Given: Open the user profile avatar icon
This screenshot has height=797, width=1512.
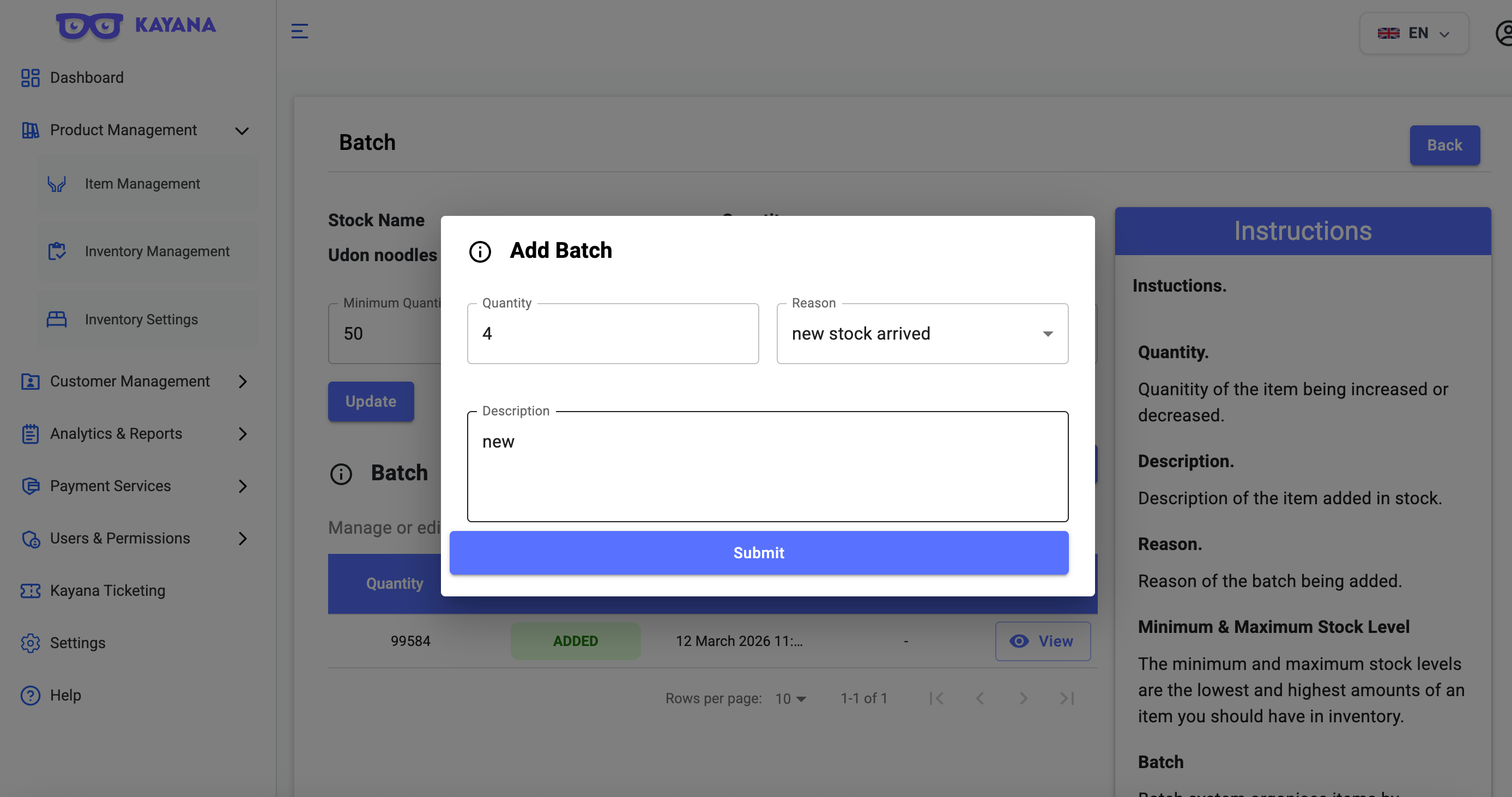Looking at the screenshot, I should point(1504,33).
